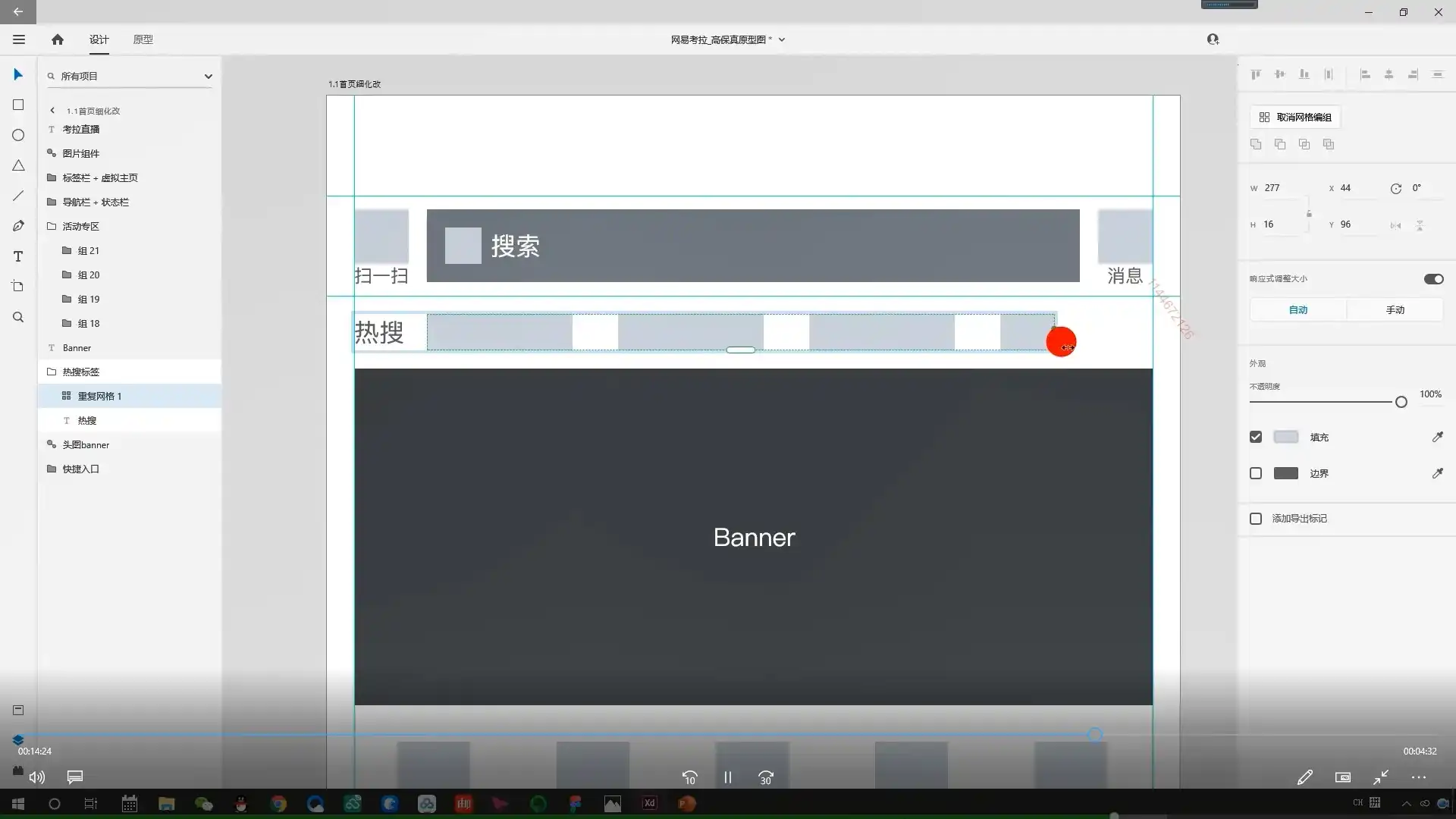This screenshot has width=1456, height=819.
Task: Enable the border checkbox
Action: [x=1256, y=473]
